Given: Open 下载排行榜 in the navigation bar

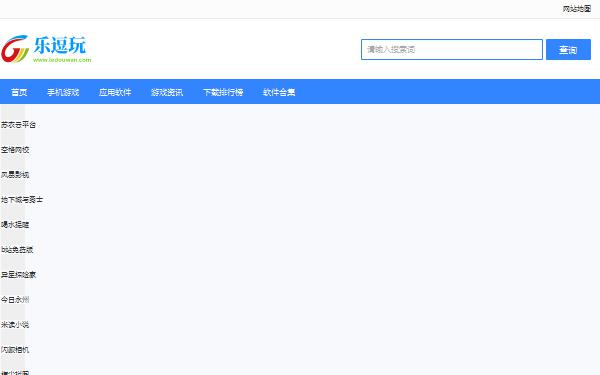Looking at the screenshot, I should pos(223,92).
